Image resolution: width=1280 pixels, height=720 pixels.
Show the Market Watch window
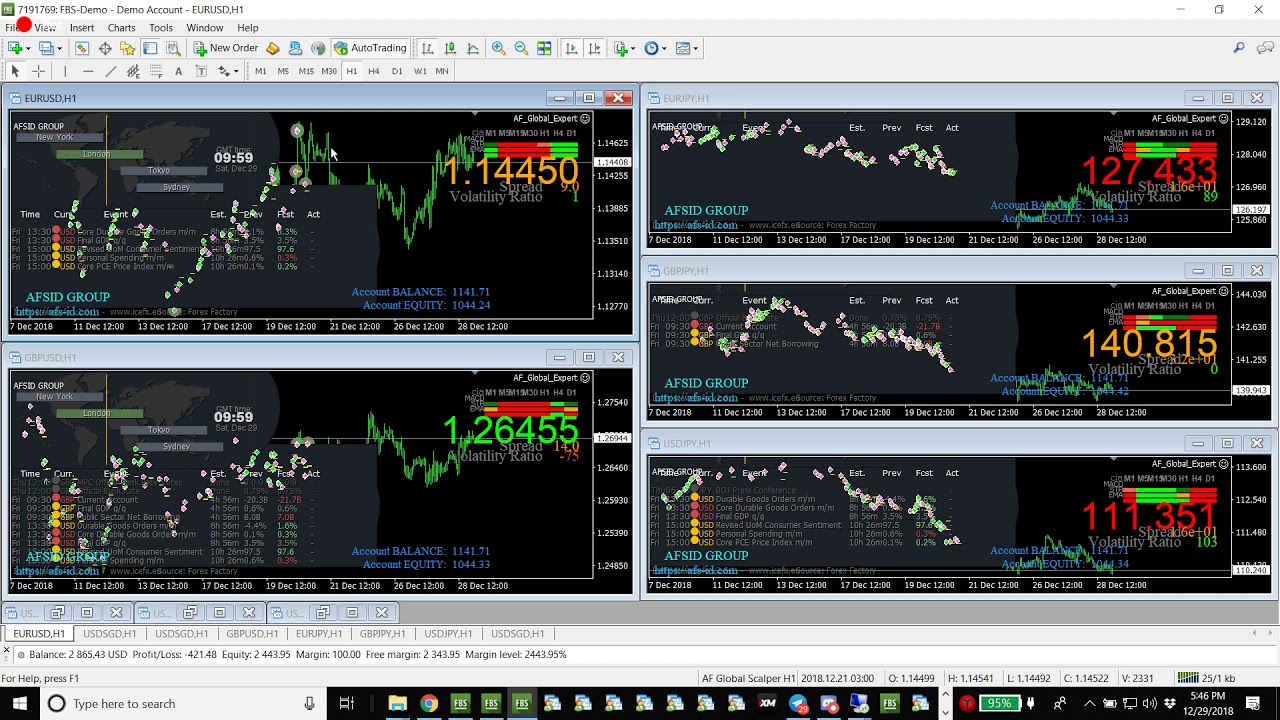pos(82,48)
